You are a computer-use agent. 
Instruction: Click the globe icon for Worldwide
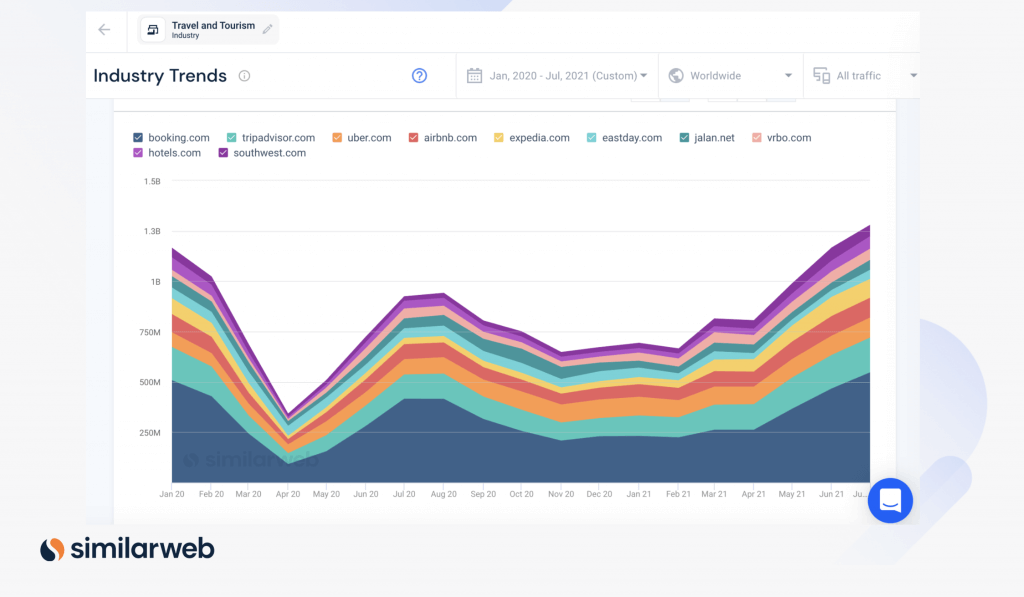point(676,76)
